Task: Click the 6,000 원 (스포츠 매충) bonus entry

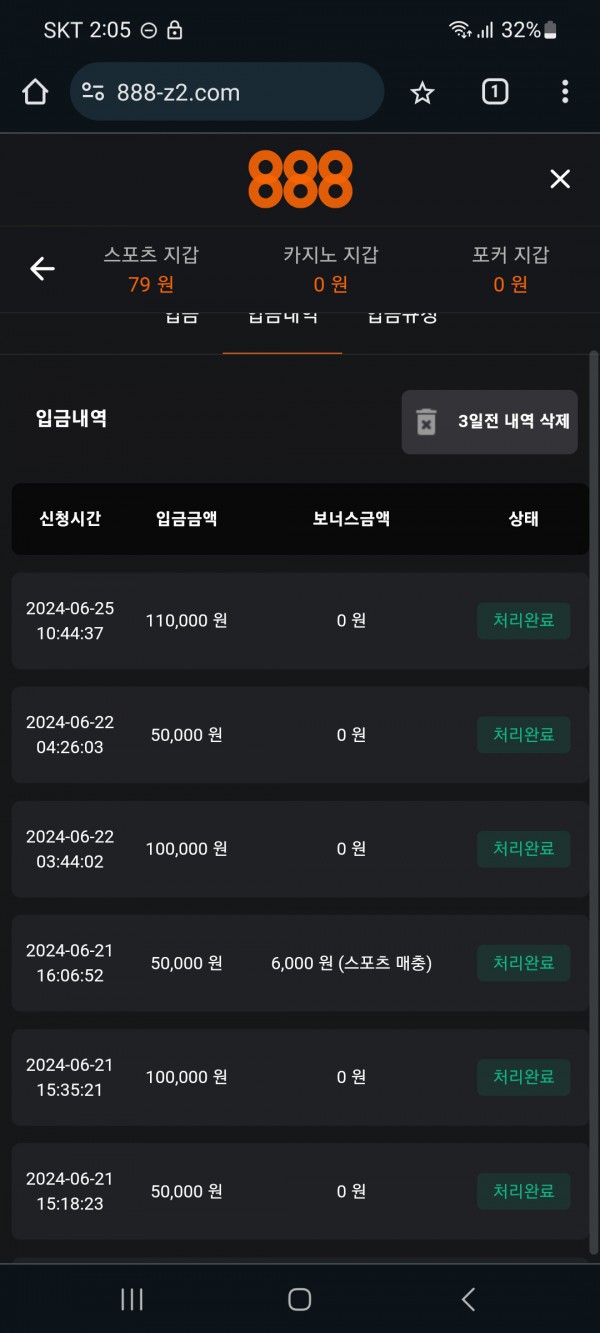Action: (x=351, y=963)
